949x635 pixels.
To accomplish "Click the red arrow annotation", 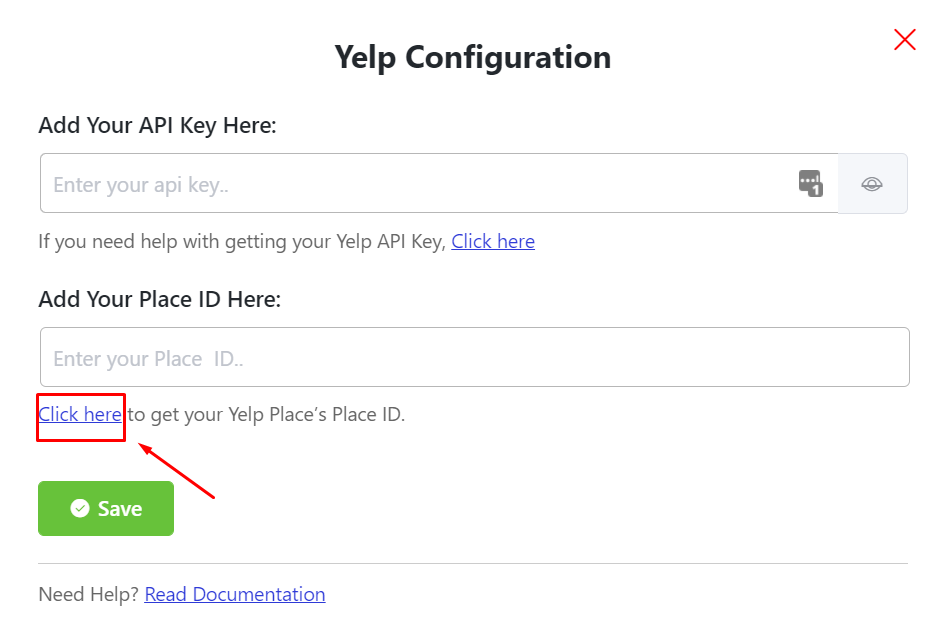I will (x=178, y=471).
